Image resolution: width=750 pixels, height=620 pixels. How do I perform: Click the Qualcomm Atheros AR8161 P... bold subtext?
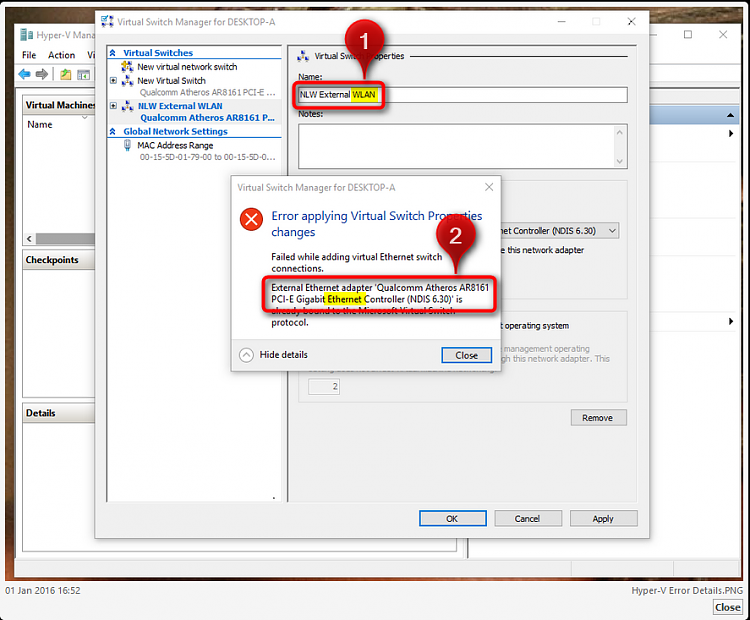pos(208,118)
